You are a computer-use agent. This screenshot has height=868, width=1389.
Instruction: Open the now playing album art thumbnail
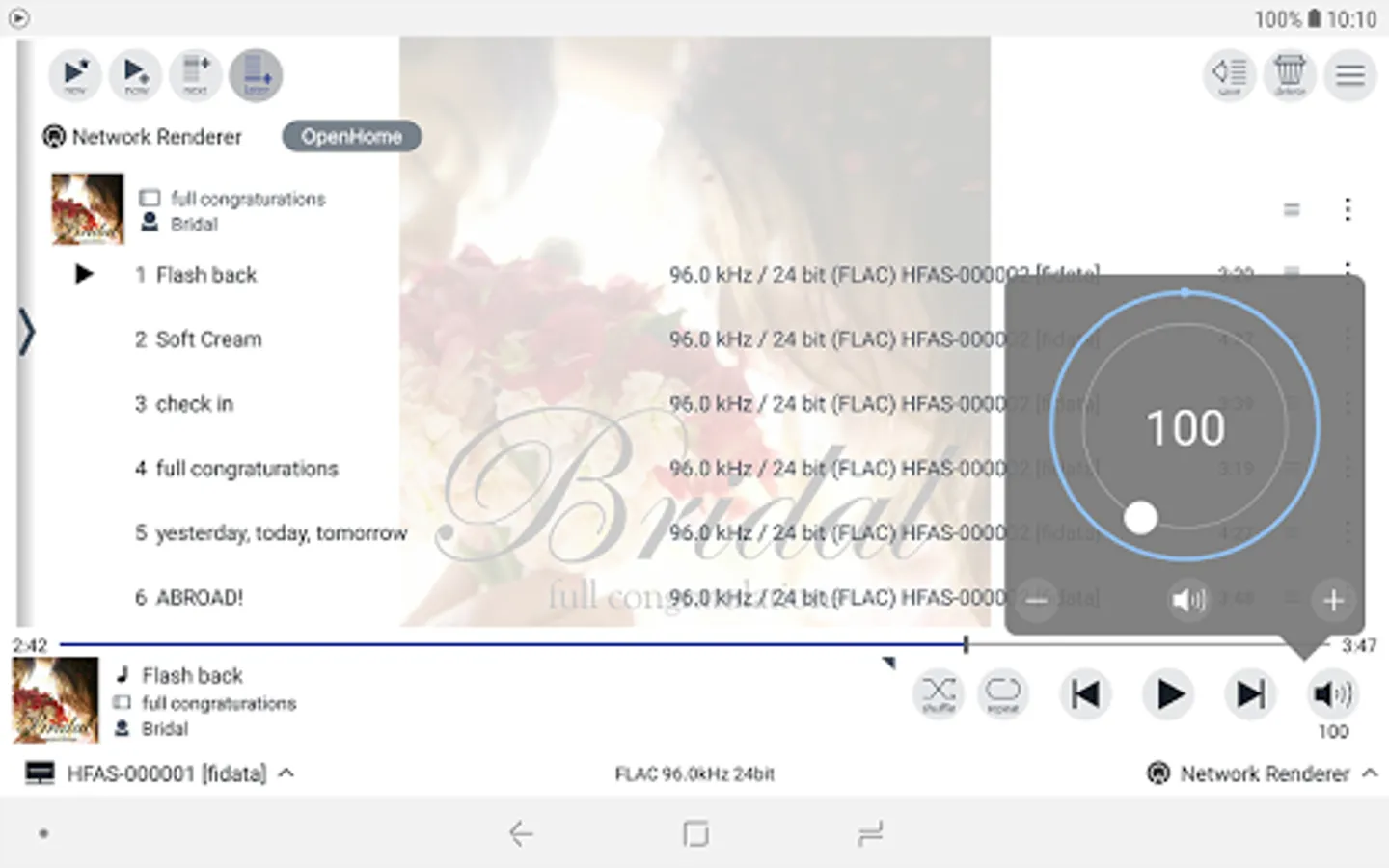(x=55, y=700)
